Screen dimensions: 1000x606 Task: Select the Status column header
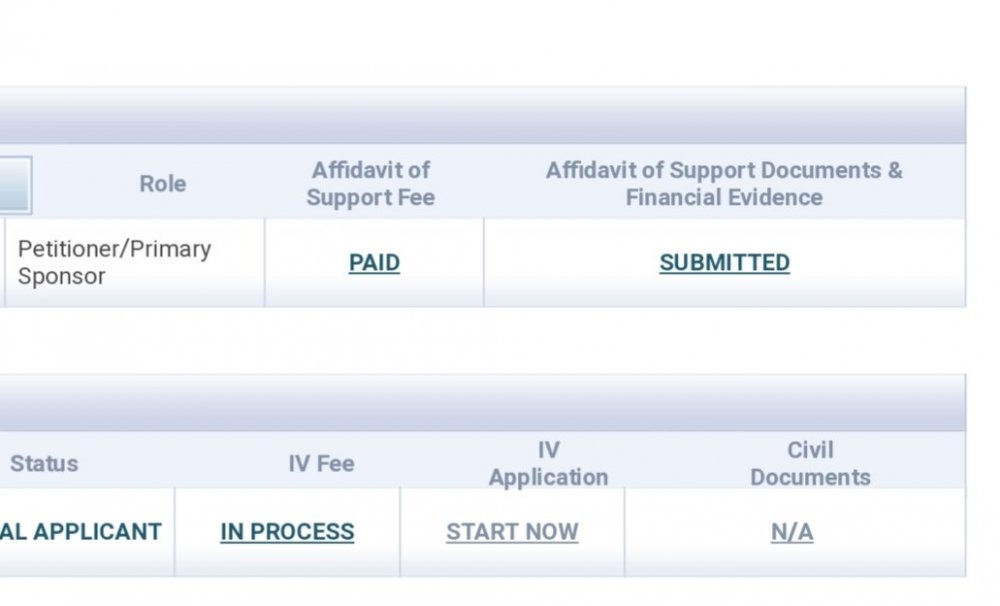click(44, 464)
